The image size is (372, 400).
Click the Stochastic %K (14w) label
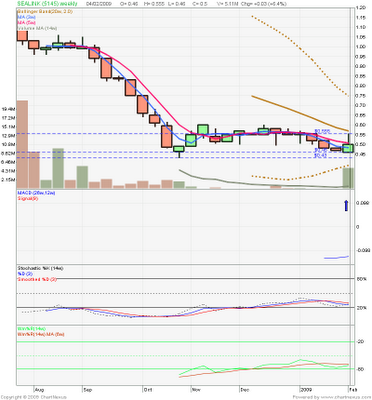point(40,268)
